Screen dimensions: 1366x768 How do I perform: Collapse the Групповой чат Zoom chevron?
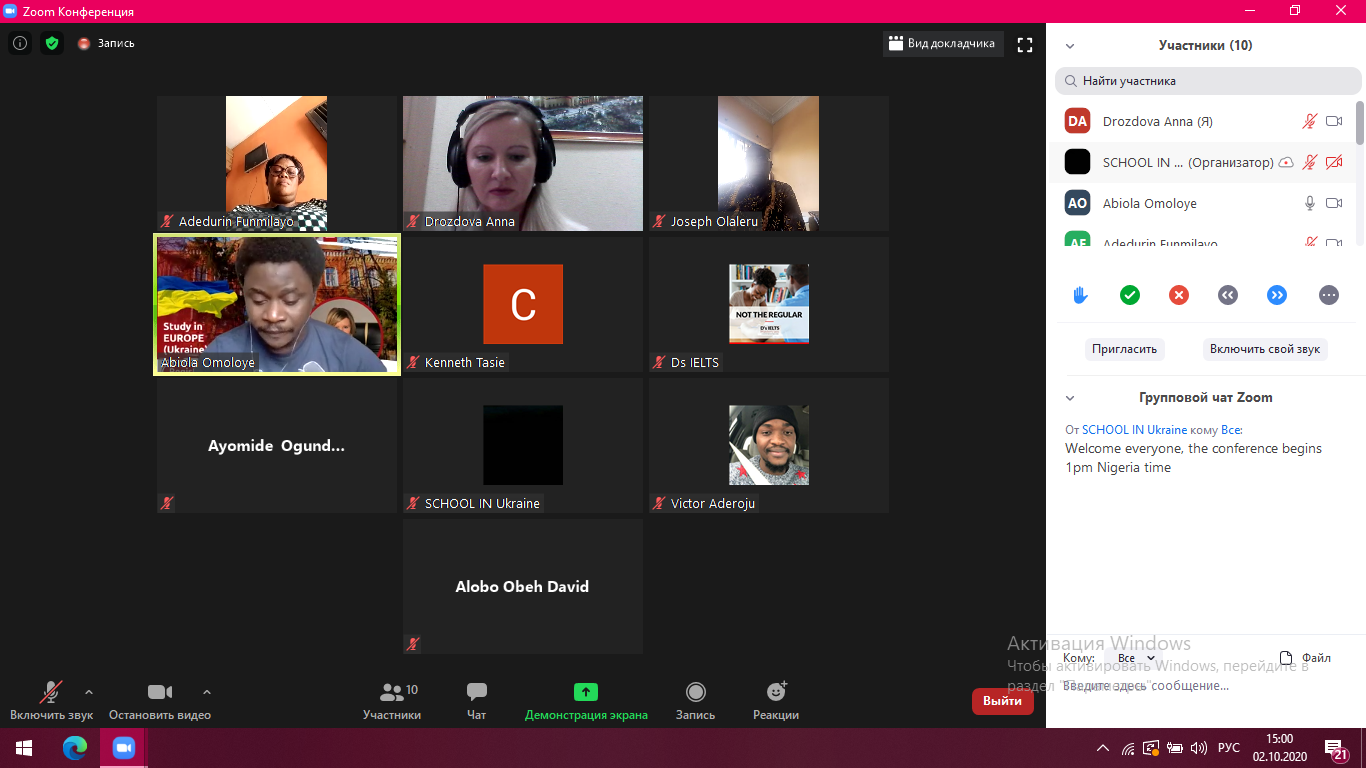click(x=1070, y=398)
